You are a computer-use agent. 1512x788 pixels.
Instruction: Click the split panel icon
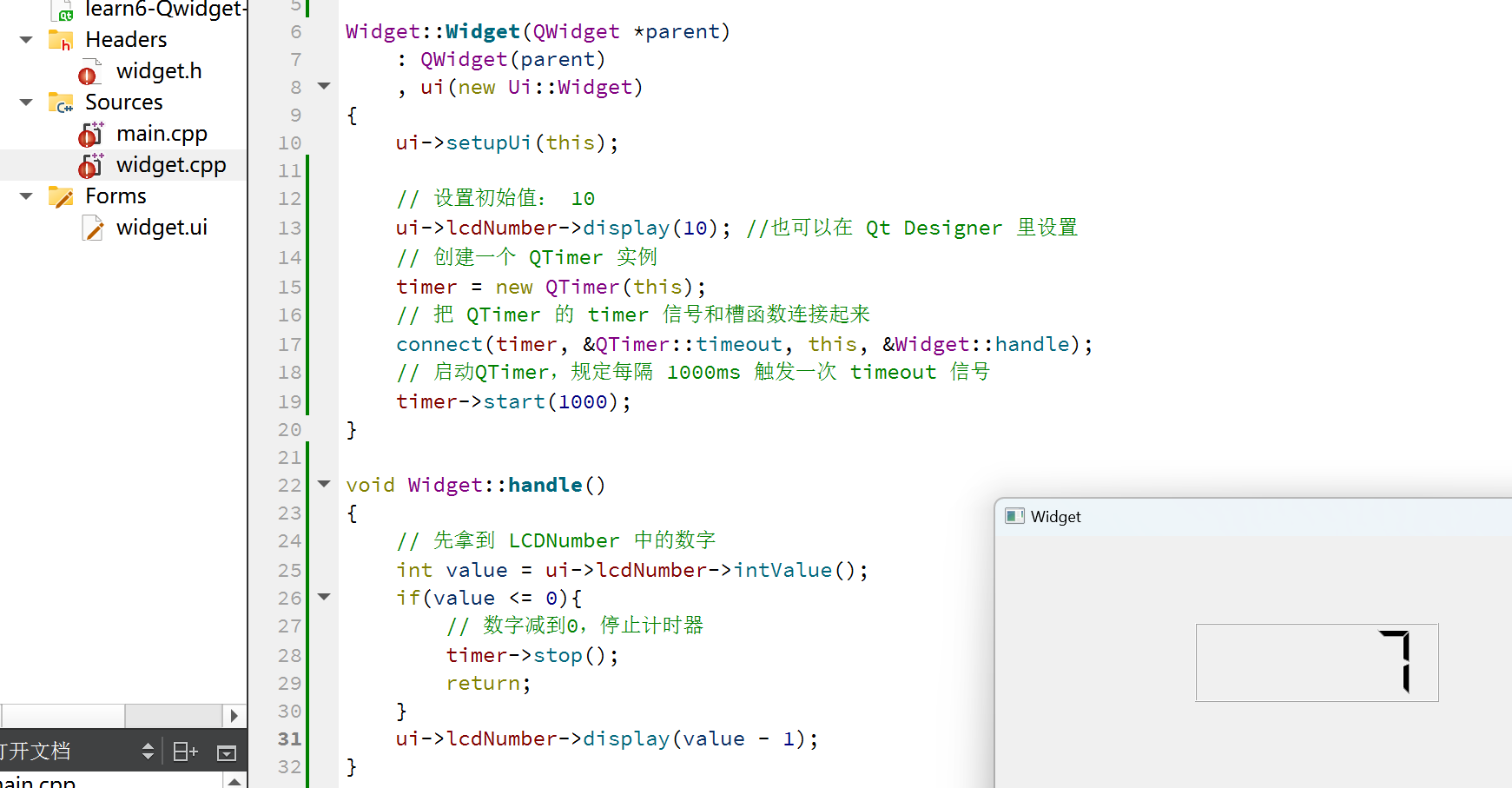tap(185, 752)
